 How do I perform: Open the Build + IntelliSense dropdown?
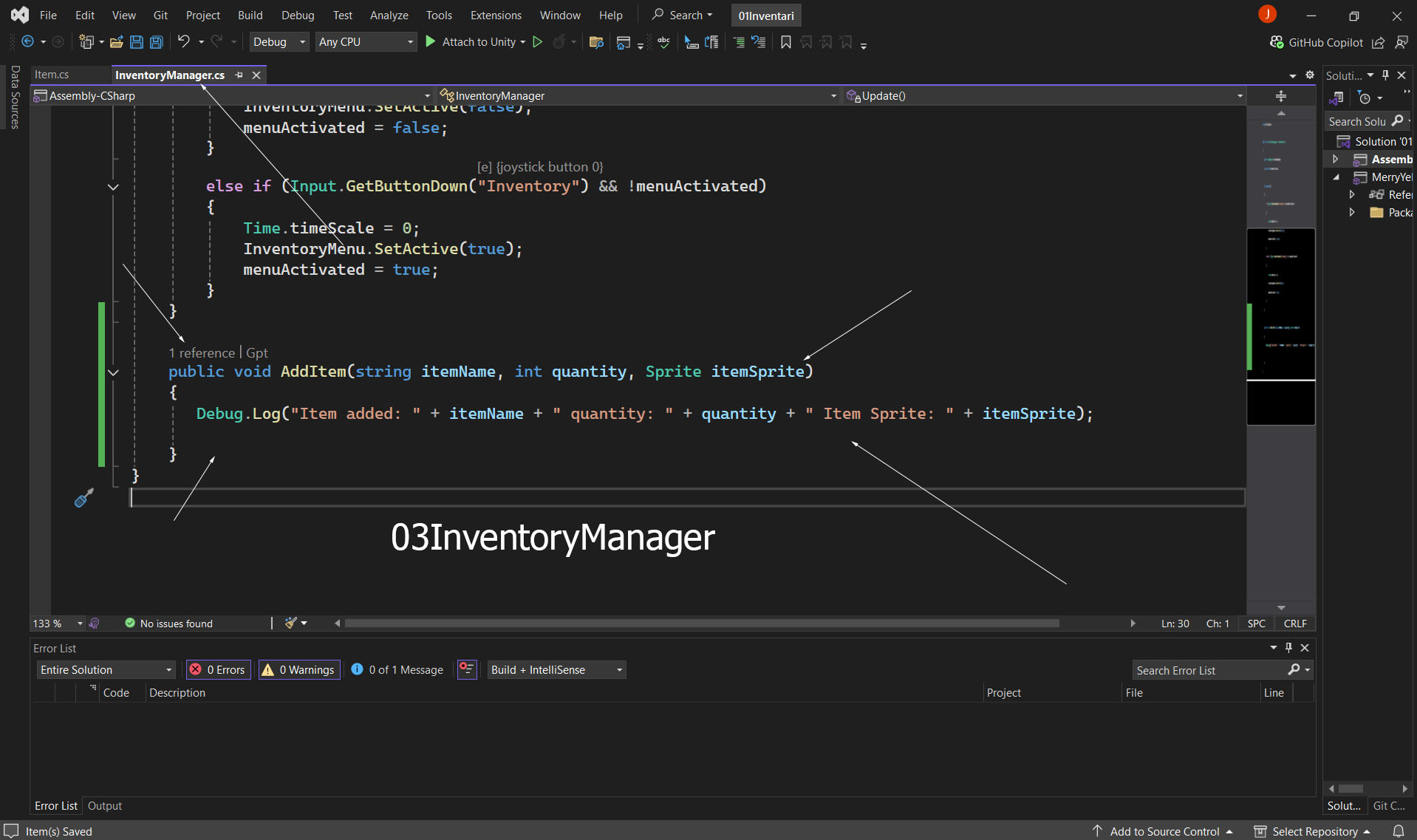[556, 669]
